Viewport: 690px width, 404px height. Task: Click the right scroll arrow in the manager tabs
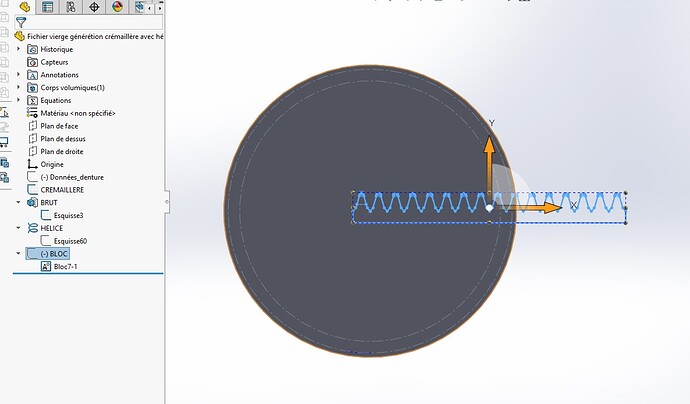click(159, 7)
